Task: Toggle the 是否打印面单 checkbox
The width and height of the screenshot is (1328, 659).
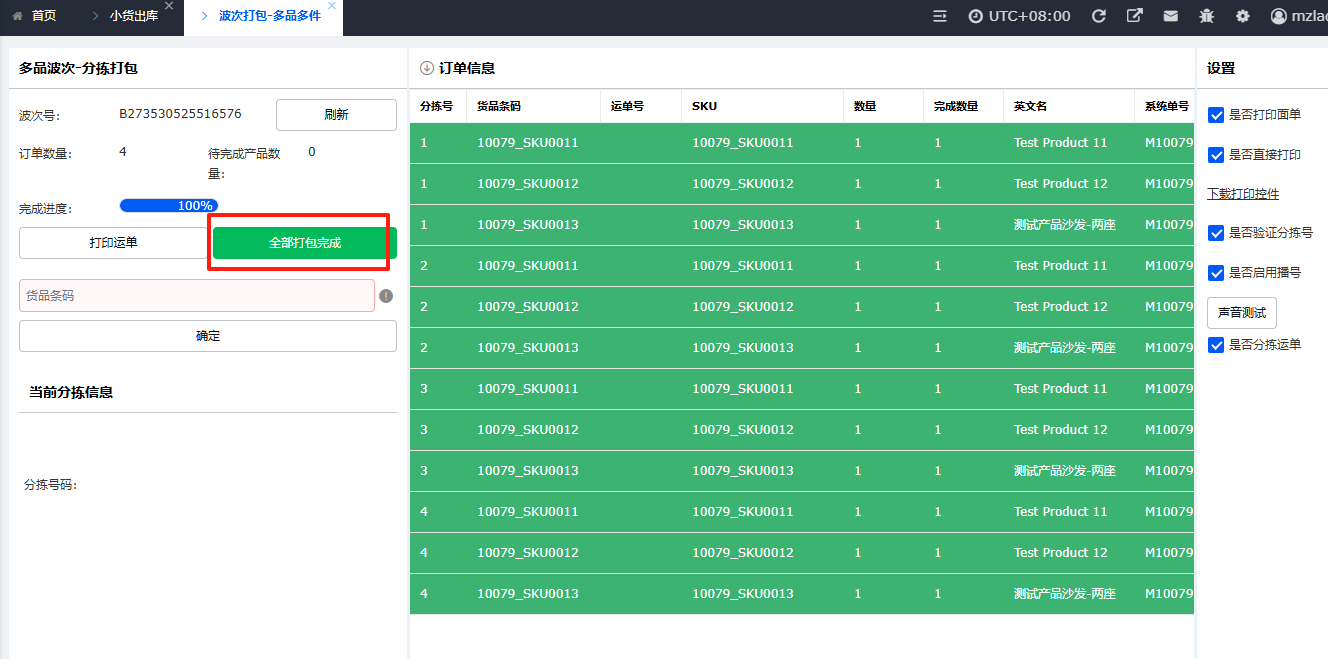Action: click(1216, 115)
